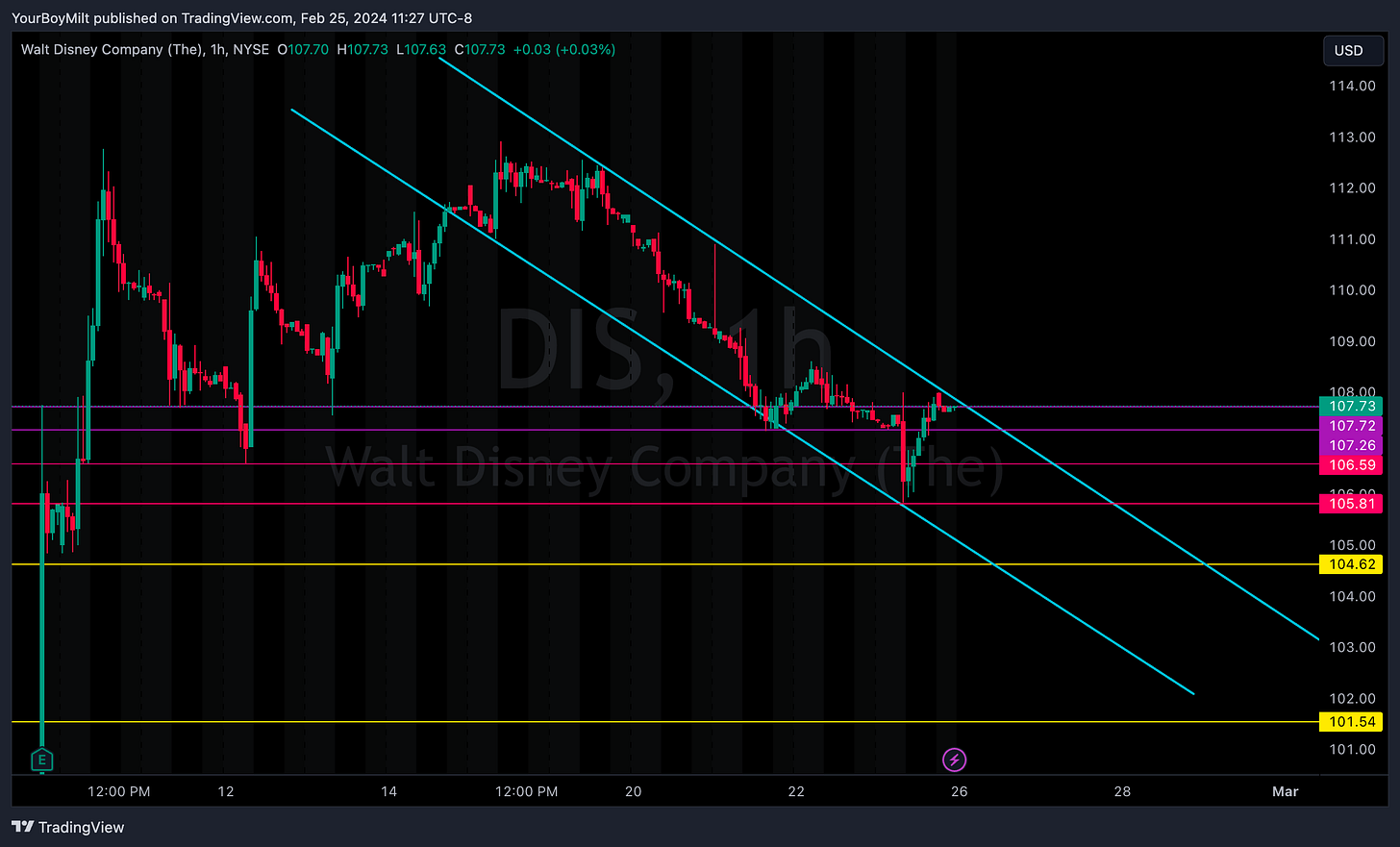Click the purple lightning bolt event icon
Screen dimensions: 1400x847
point(954,760)
